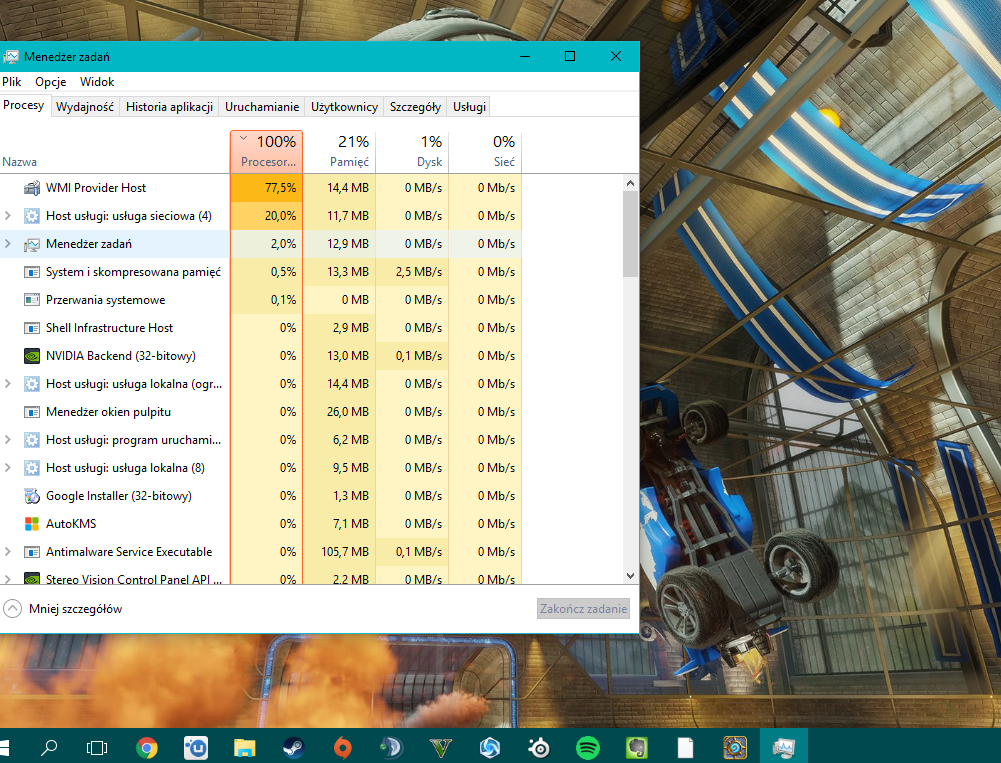
Task: Click the WMI Provider Host process icon
Action: click(x=31, y=188)
